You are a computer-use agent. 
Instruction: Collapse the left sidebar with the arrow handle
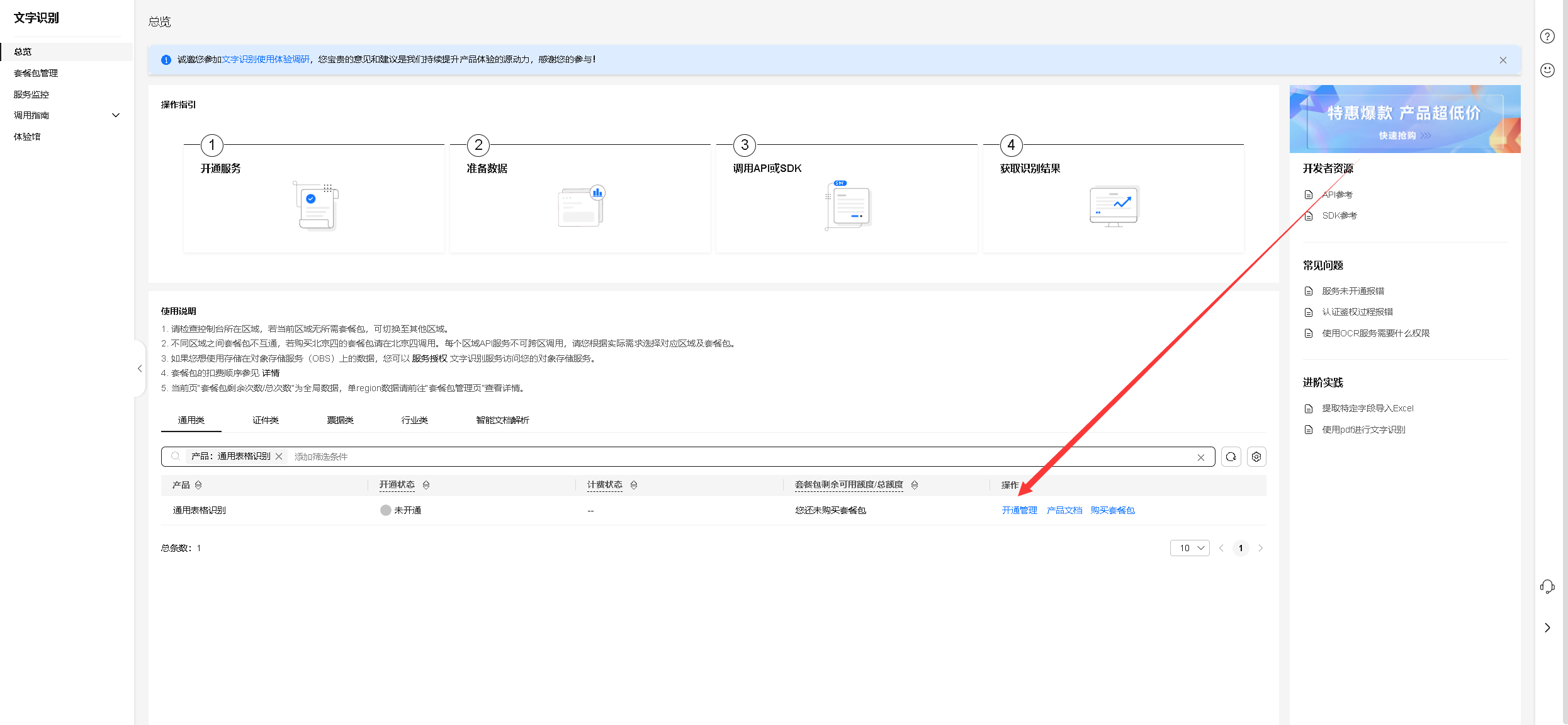[x=140, y=368]
